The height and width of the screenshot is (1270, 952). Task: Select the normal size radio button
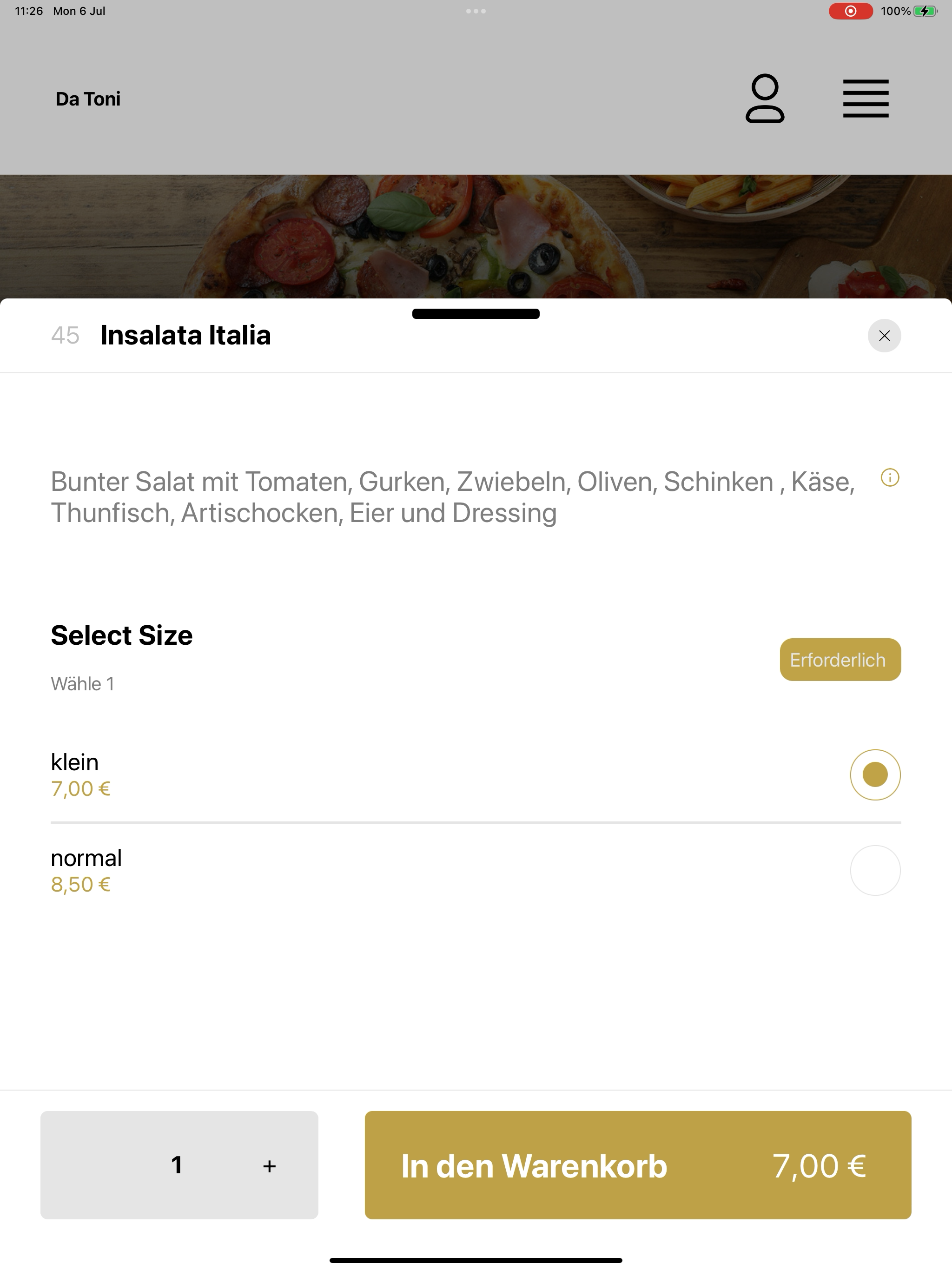[x=875, y=870]
